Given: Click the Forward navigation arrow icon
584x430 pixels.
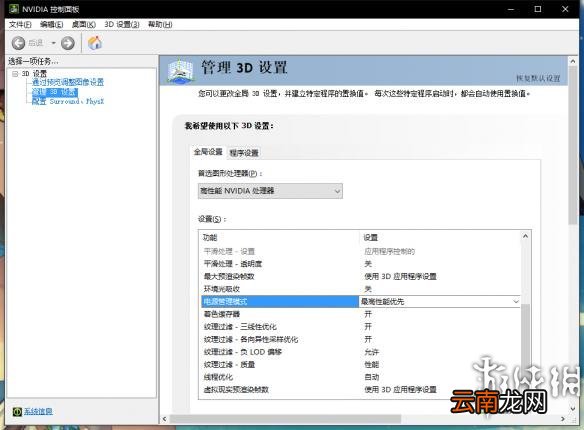Looking at the screenshot, I should click(67, 43).
